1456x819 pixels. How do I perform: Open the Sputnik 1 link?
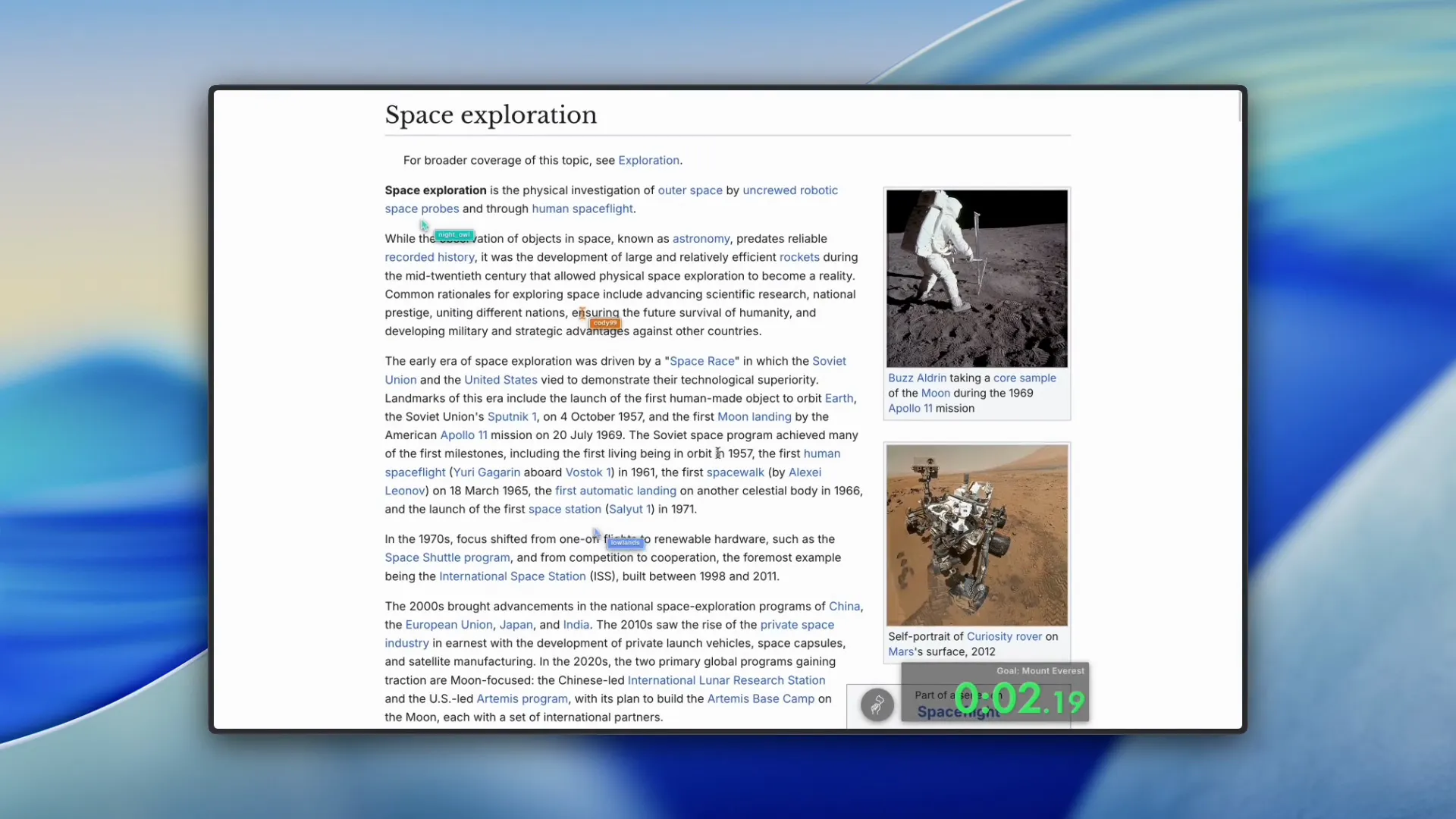tap(512, 416)
